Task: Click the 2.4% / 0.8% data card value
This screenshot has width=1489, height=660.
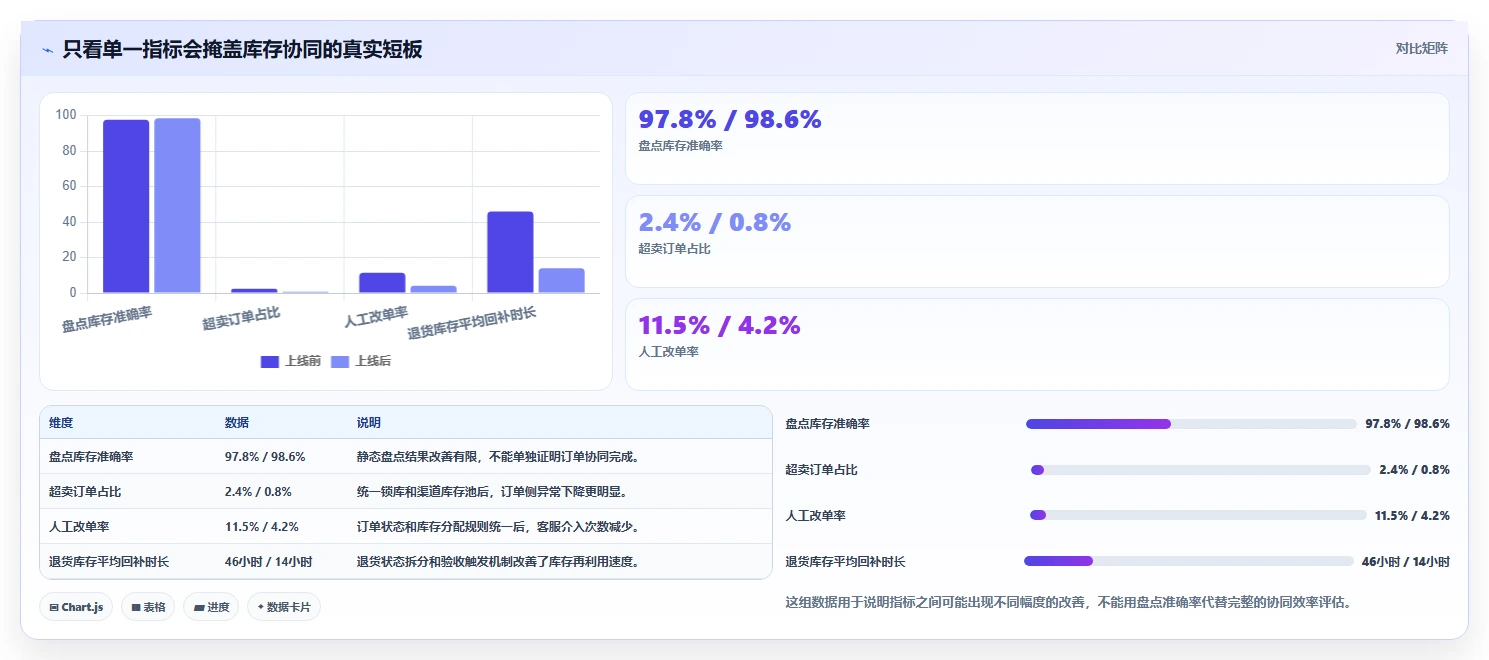Action: (715, 223)
